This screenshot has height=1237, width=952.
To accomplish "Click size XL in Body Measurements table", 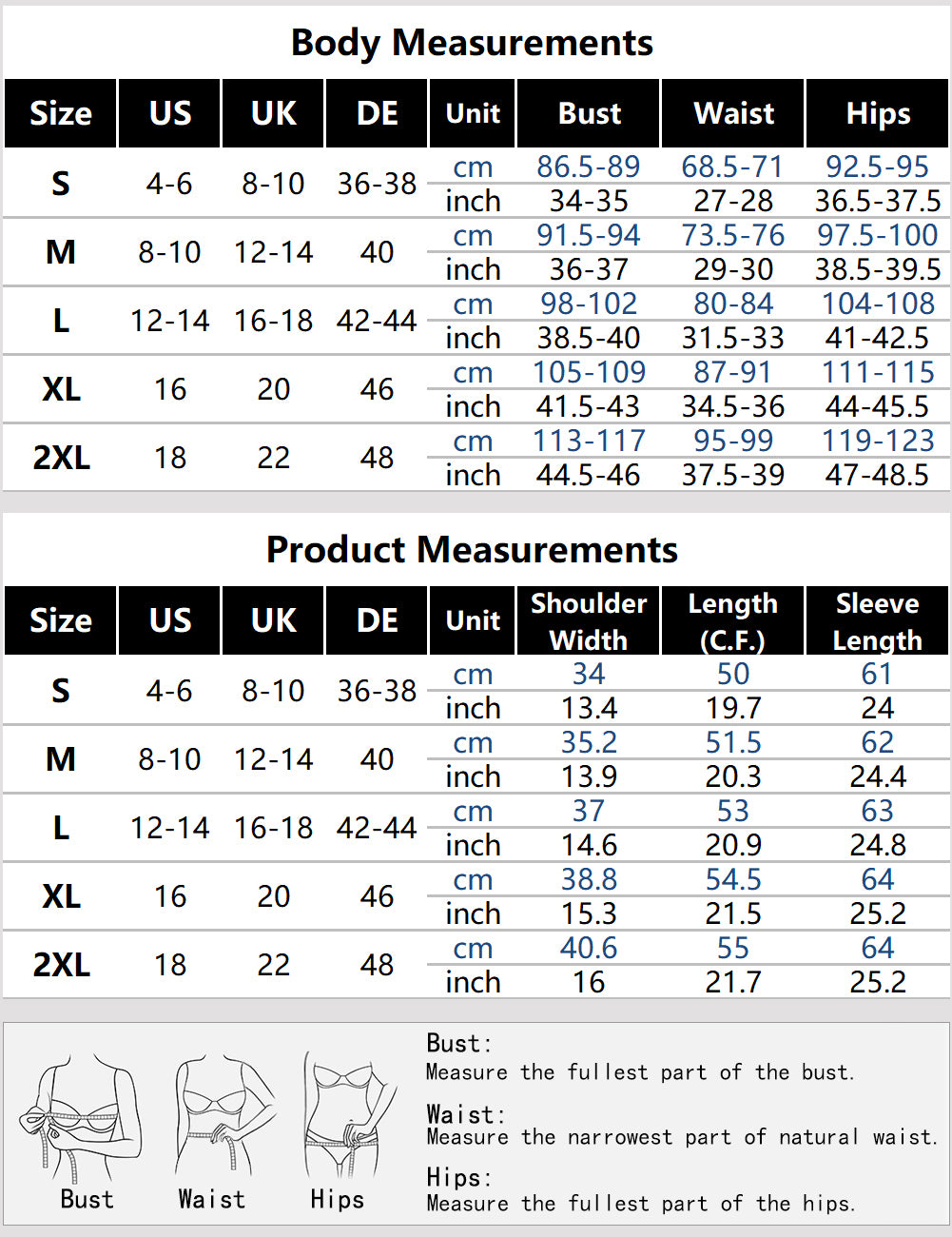I will [x=61, y=389].
